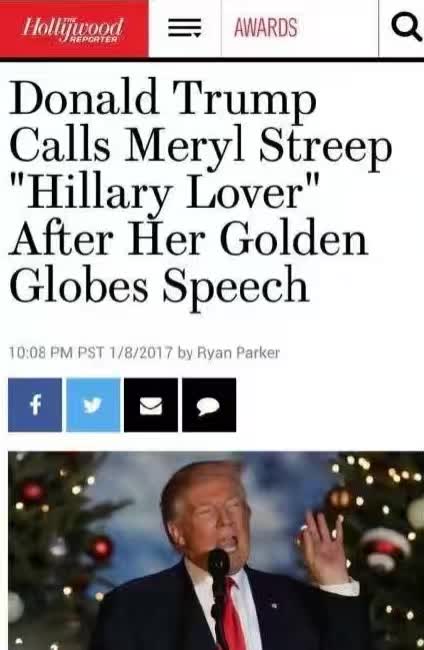This screenshot has height=650, width=424.
Task: Click the search magnifying glass icon
Action: 405,28
